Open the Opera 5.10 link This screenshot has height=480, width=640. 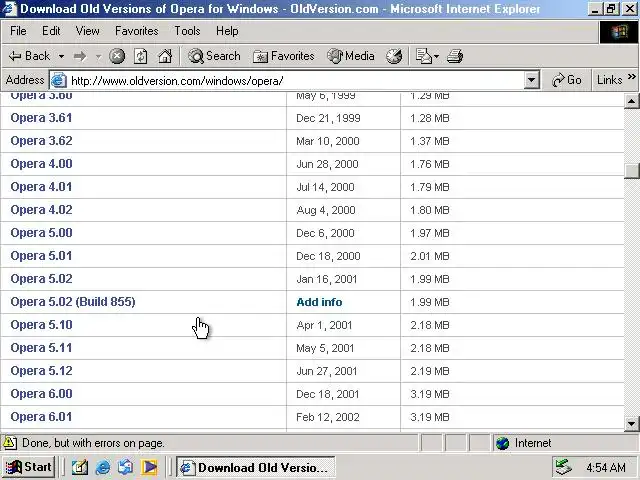click(41, 325)
